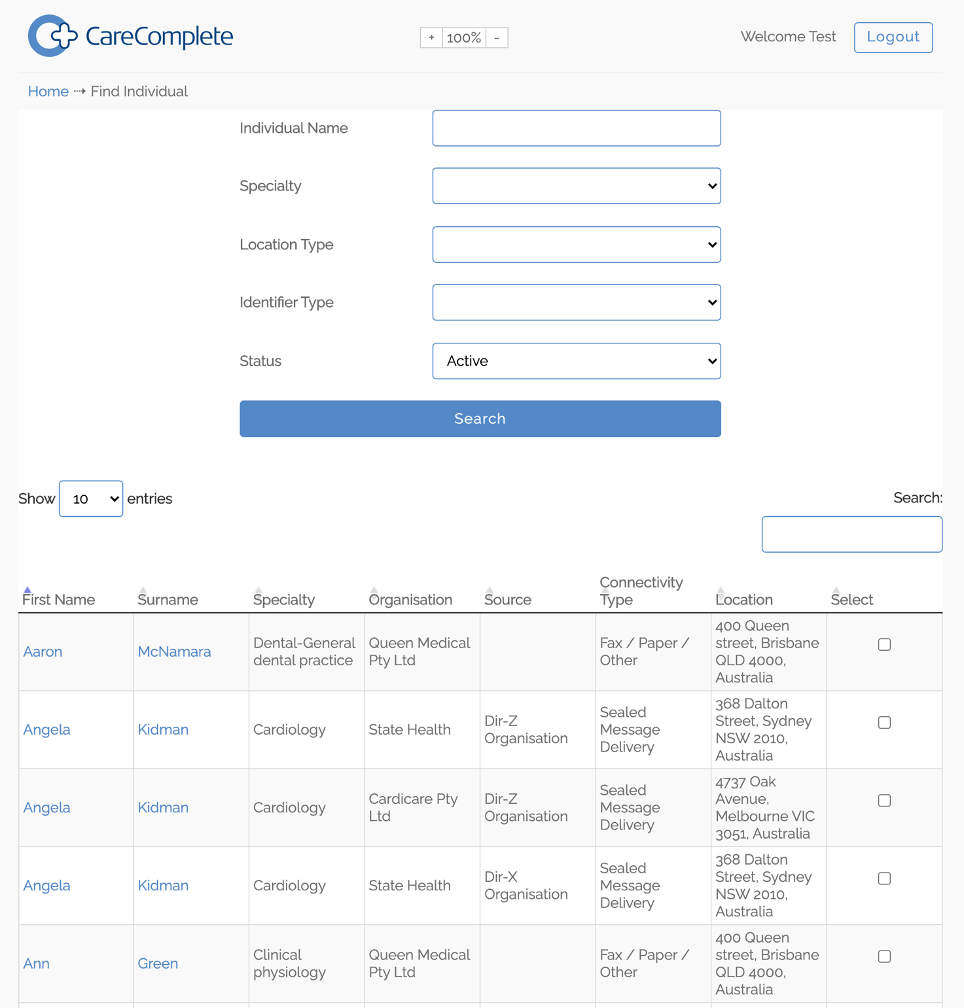Sort table by First Name column
Screen dimensions: 964x1008
pyautogui.click(x=58, y=599)
